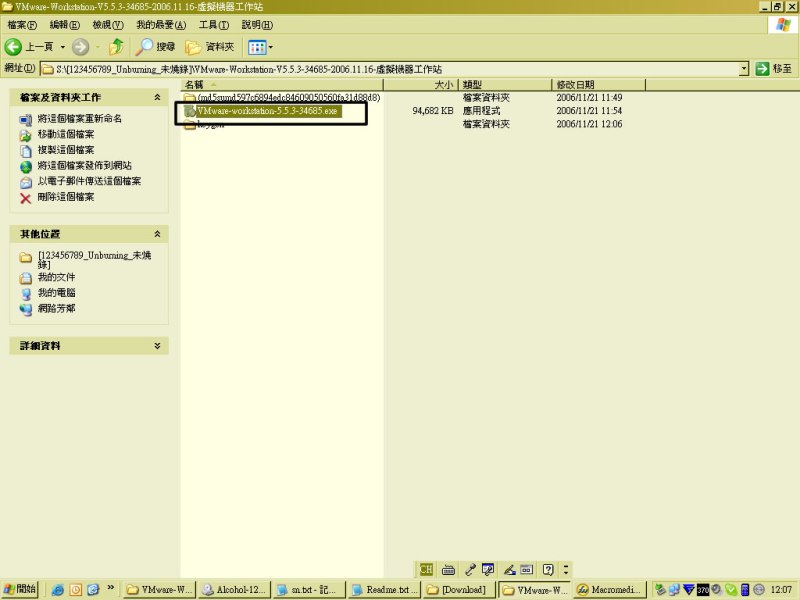
Task: Sort files by 名稱 column
Action: click(x=282, y=85)
